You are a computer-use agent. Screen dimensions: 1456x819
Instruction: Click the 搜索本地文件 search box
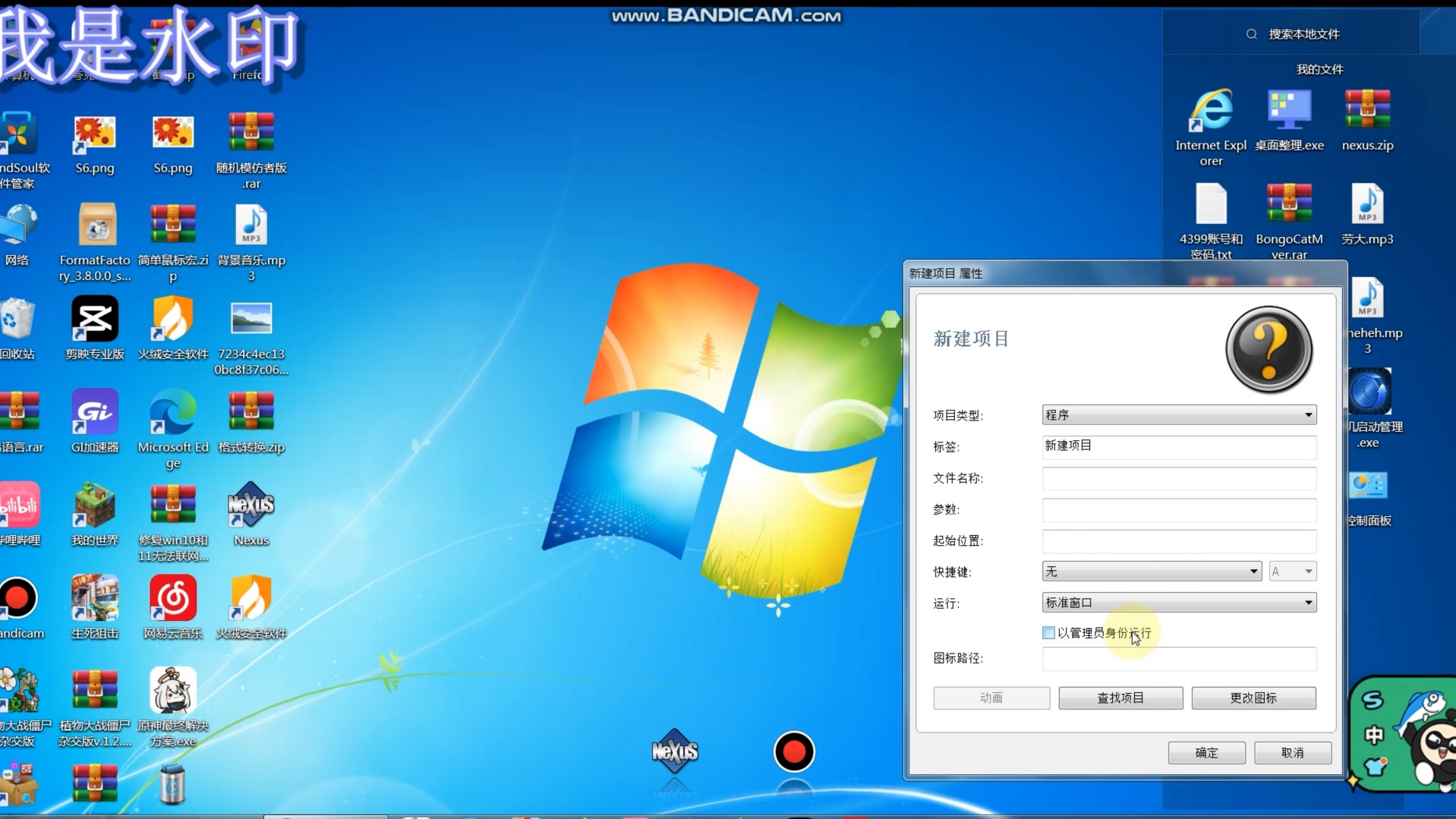(1292, 34)
